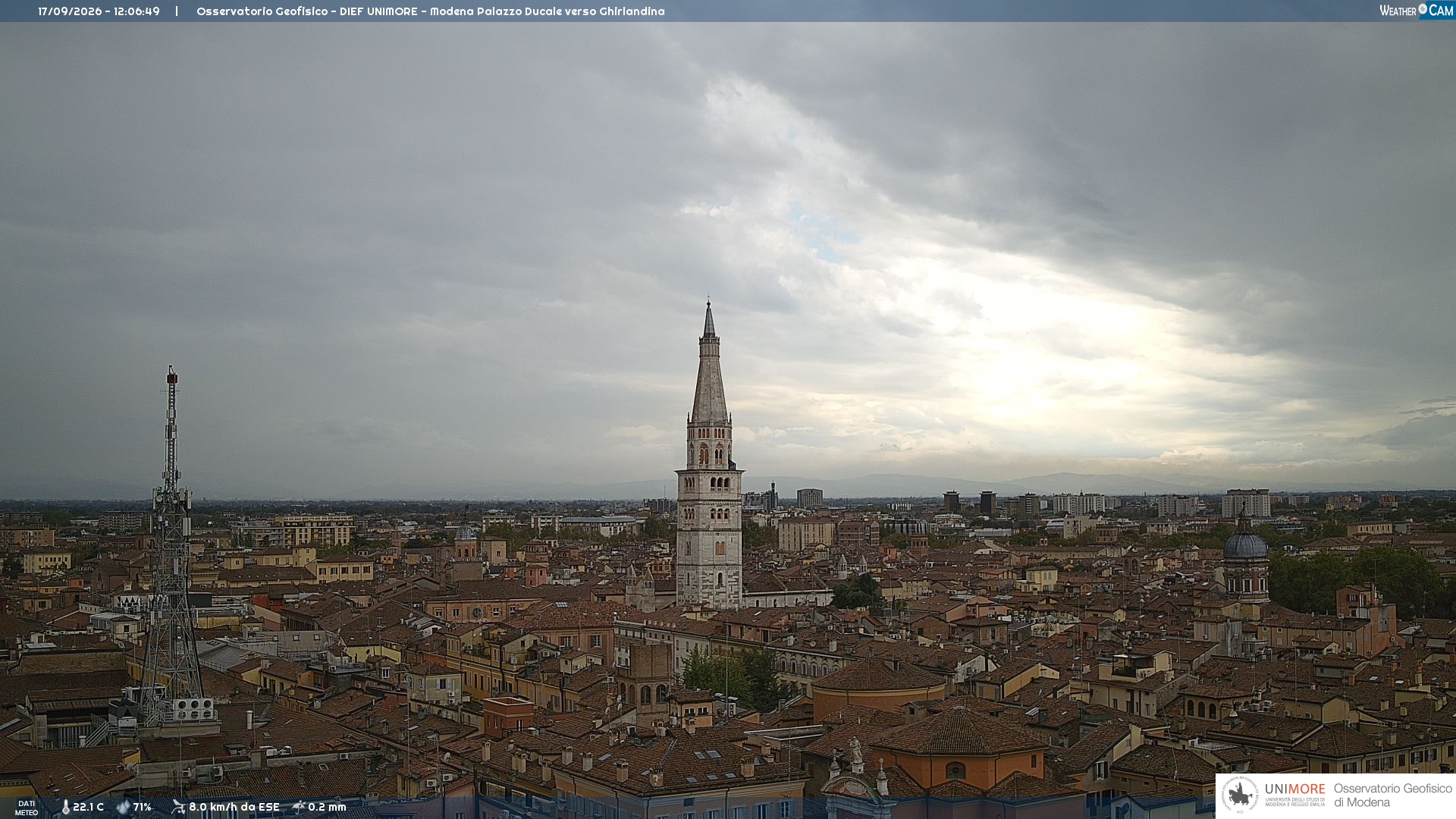Screen dimensions: 1456x819
Task: Click the blue CAM portion of the WeatherCam logo
Action: pyautogui.click(x=1441, y=10)
